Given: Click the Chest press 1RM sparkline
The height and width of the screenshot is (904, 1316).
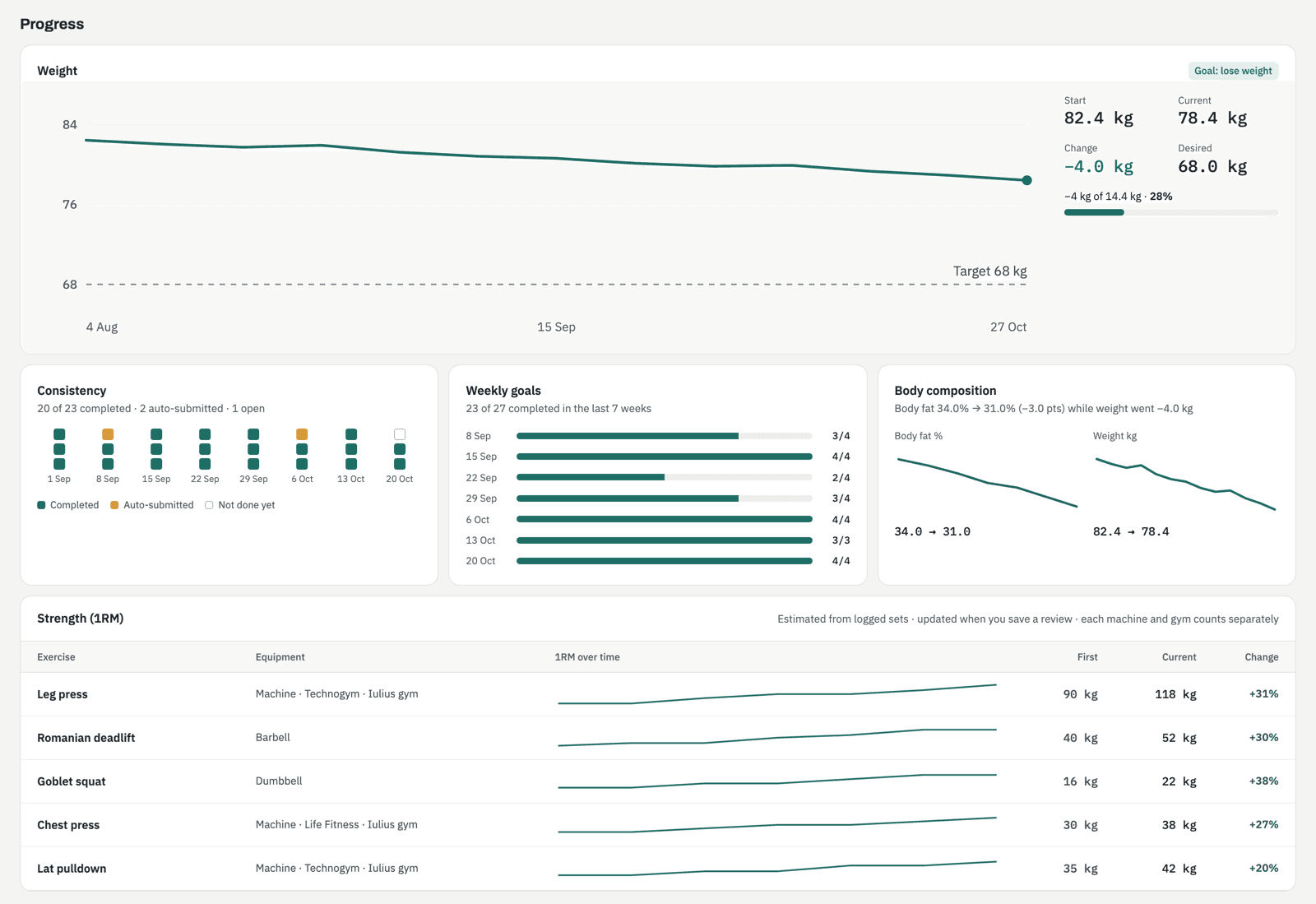Looking at the screenshot, I should (777, 825).
